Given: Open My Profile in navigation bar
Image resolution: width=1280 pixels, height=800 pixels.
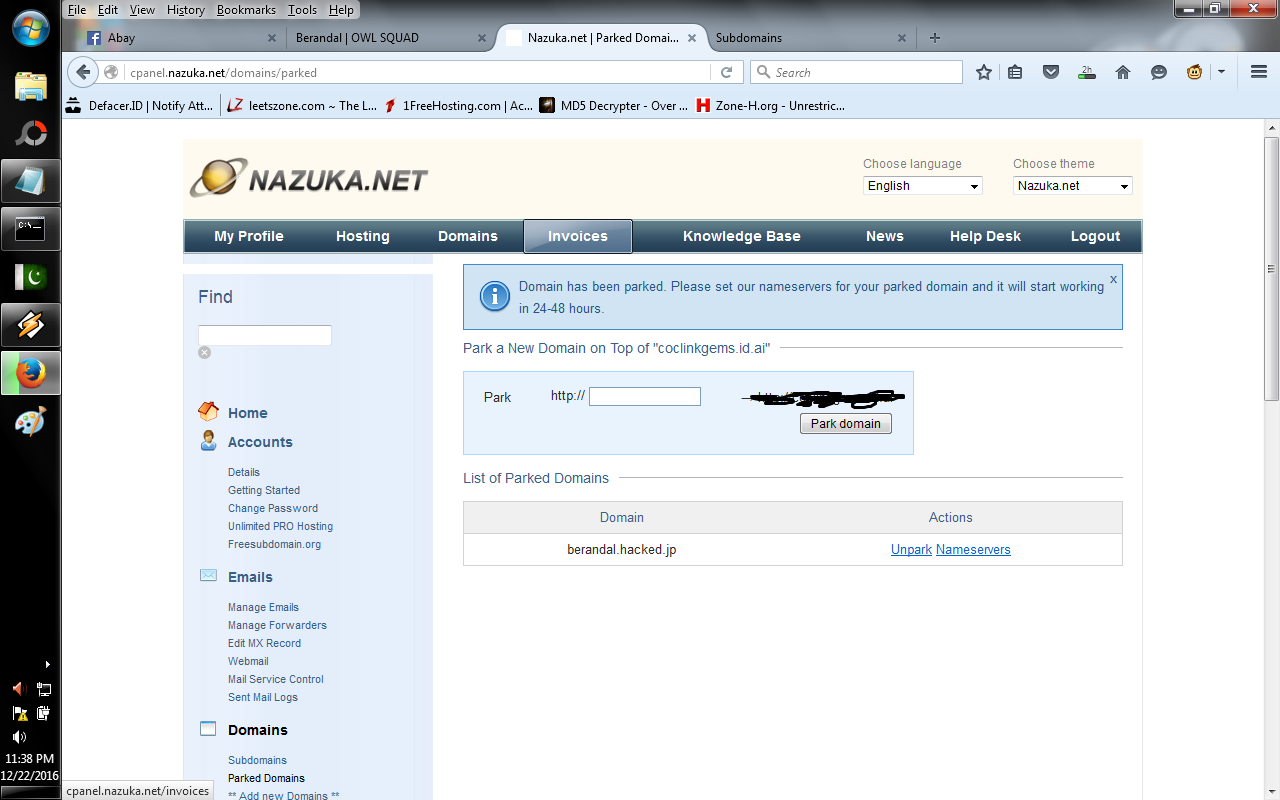Looking at the screenshot, I should click(x=249, y=236).
